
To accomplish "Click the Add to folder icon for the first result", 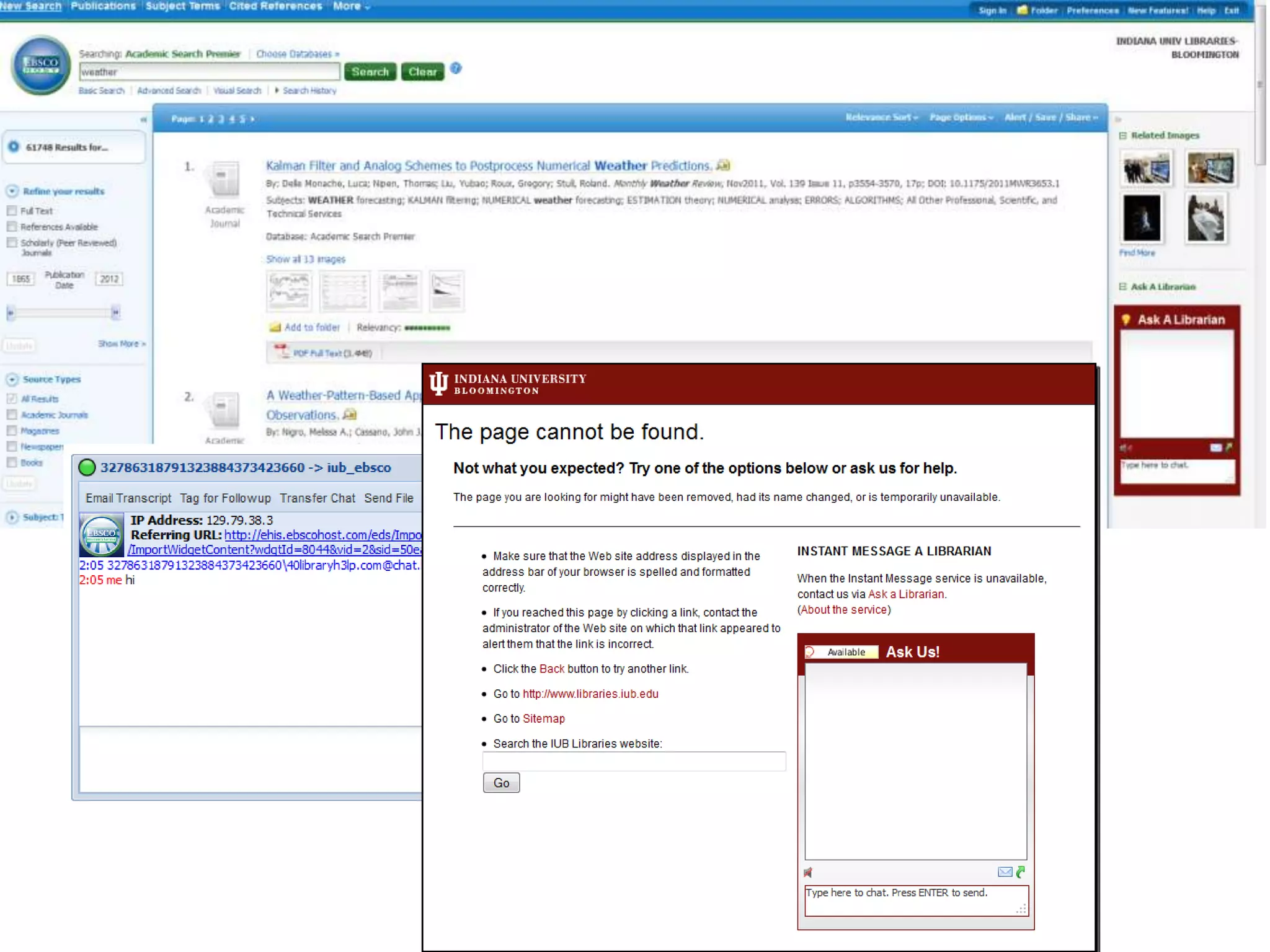I will pyautogui.click(x=275, y=327).
